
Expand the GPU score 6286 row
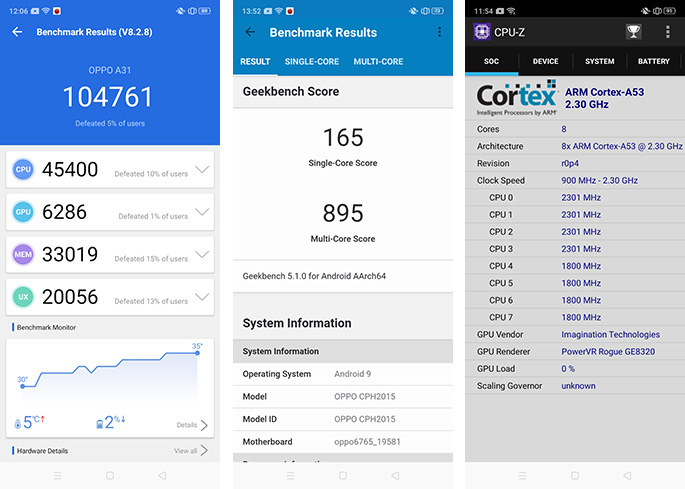tap(202, 212)
